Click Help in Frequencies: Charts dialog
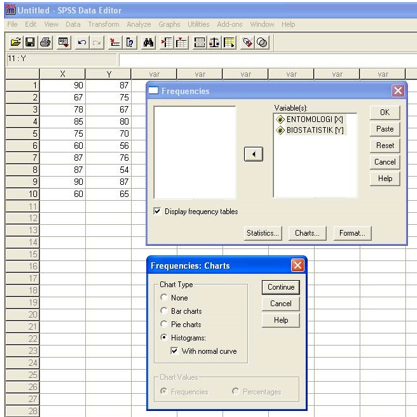Image resolution: width=417 pixels, height=417 pixels. (281, 320)
